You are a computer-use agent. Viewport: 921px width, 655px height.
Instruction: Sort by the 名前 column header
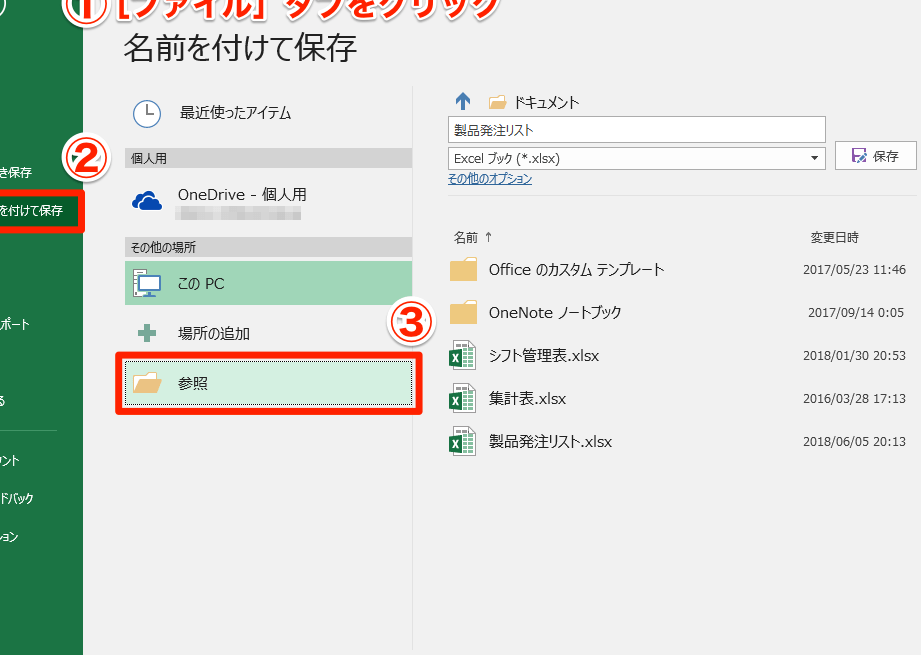click(x=466, y=237)
